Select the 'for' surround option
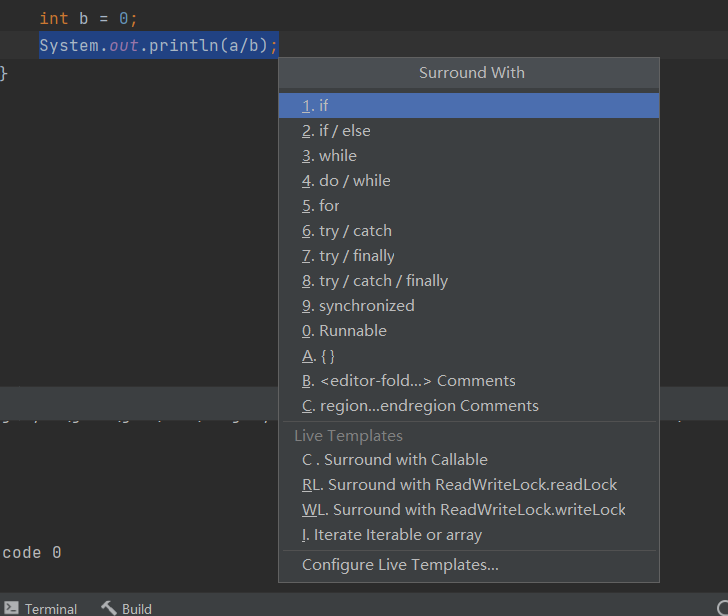 329,206
